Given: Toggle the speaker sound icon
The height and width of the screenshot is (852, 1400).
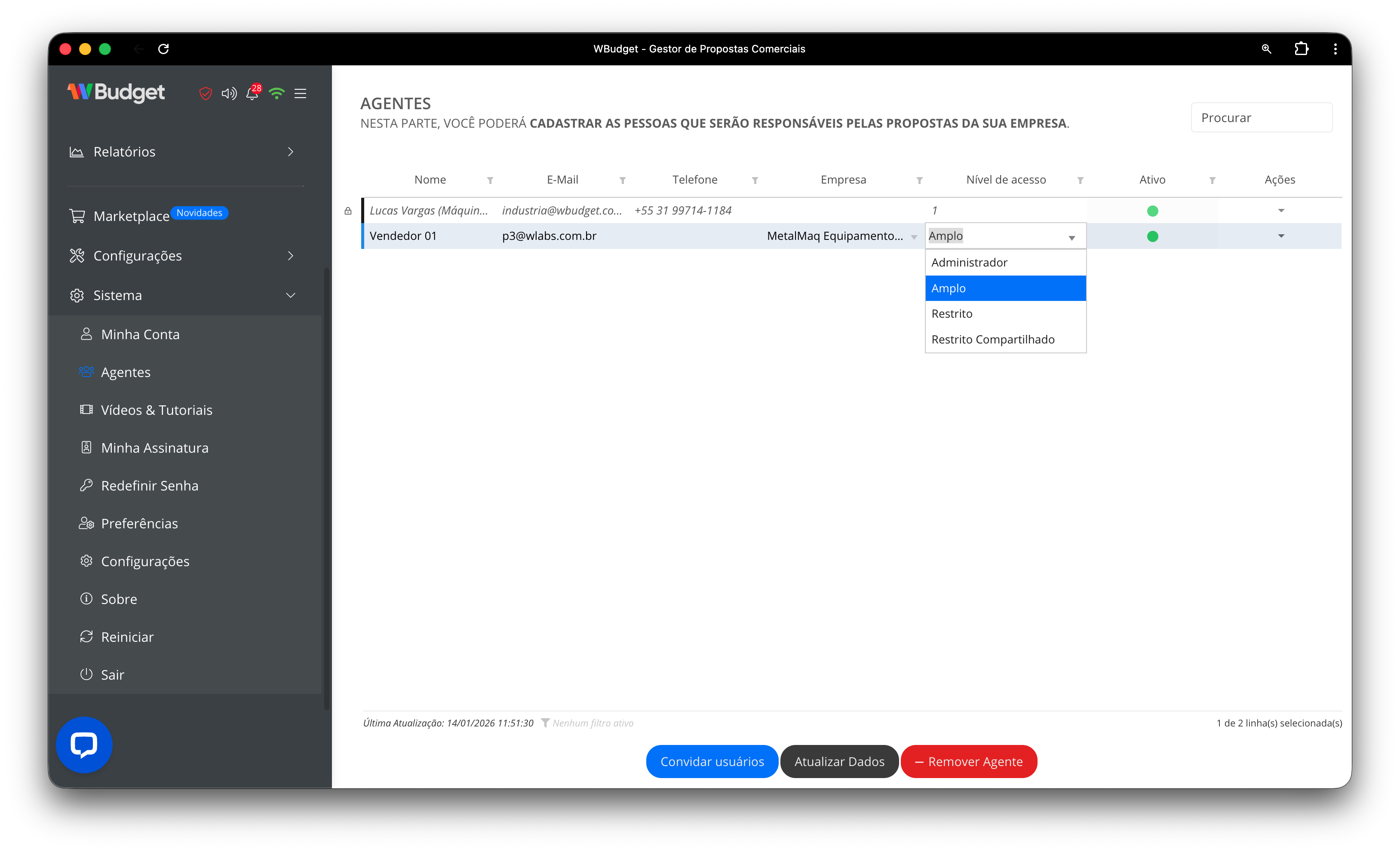Looking at the screenshot, I should coord(228,93).
